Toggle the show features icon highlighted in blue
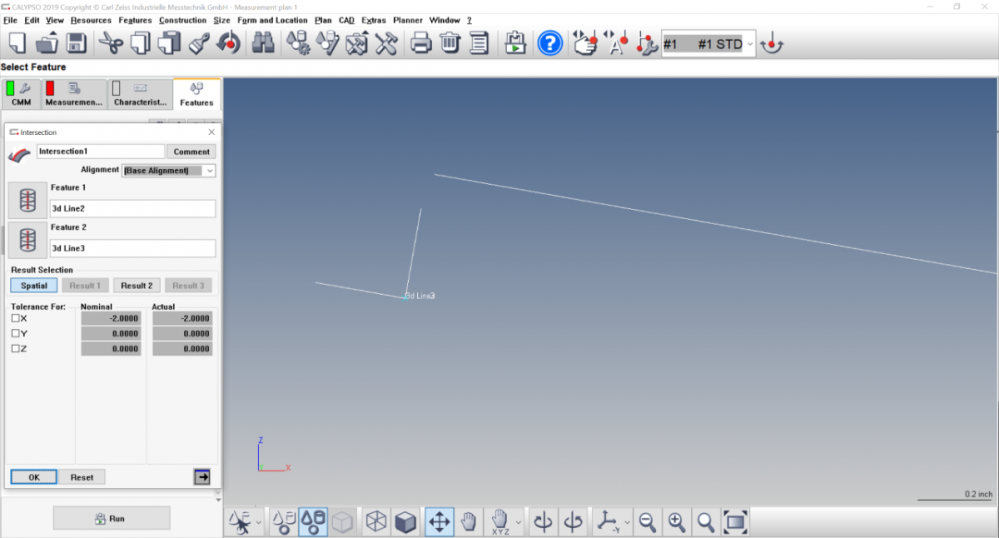The width and height of the screenshot is (999, 538). point(313,522)
